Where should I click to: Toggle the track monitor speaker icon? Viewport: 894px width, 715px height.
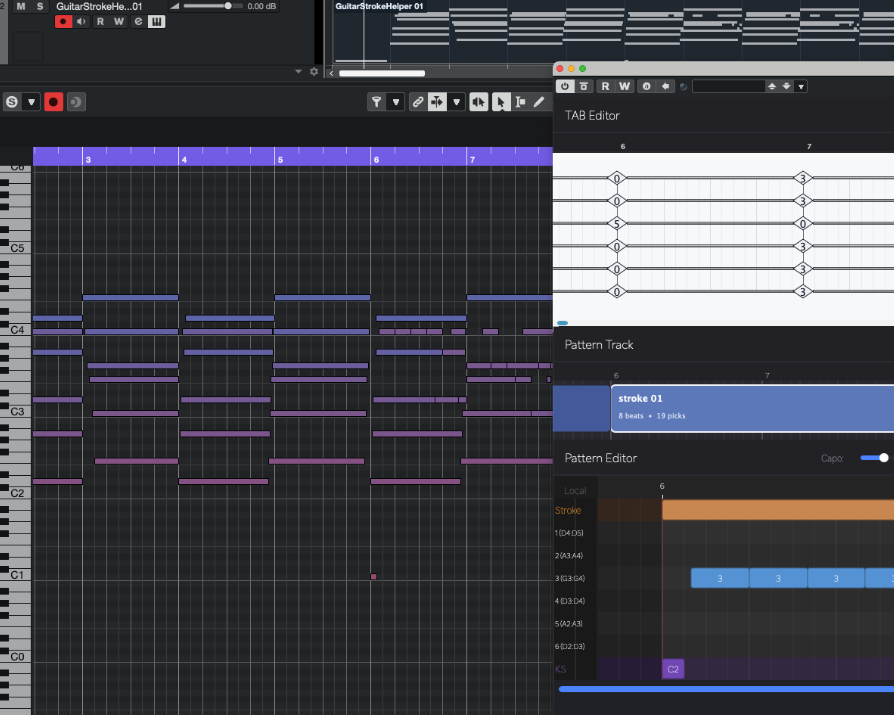pos(82,22)
